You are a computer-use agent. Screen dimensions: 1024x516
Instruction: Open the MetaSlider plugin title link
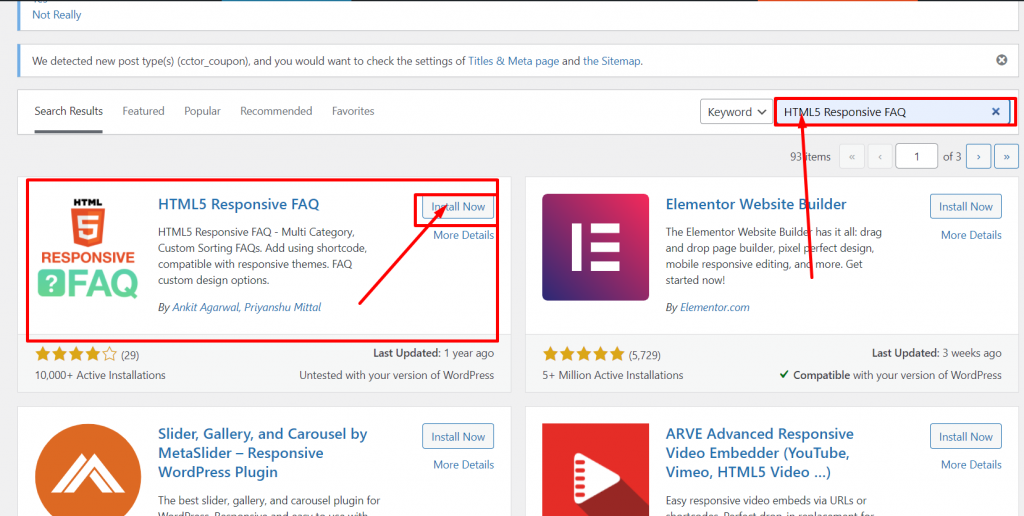coord(263,453)
